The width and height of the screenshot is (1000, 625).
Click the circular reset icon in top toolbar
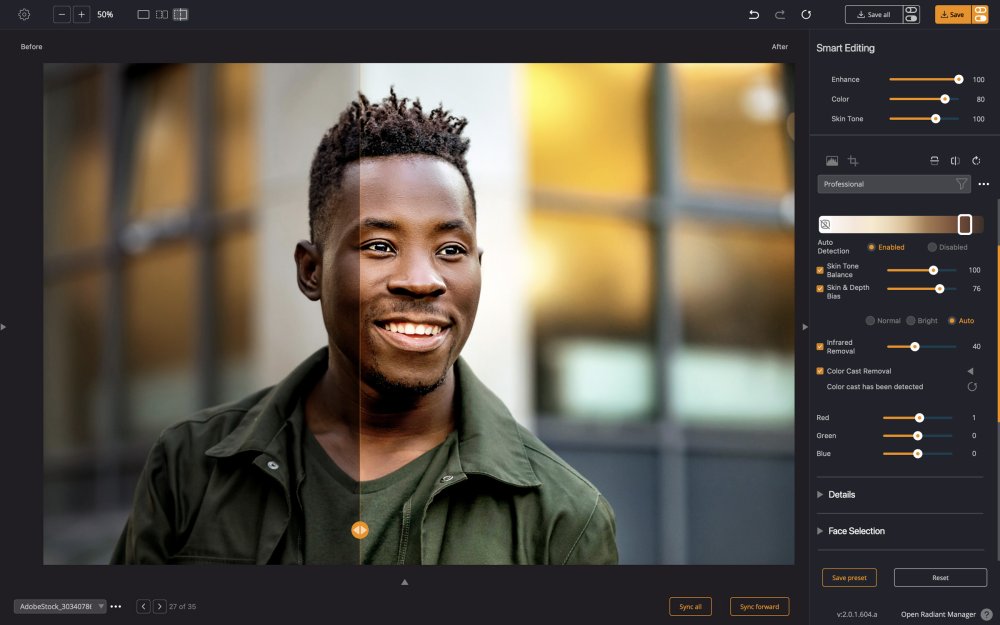pos(806,15)
